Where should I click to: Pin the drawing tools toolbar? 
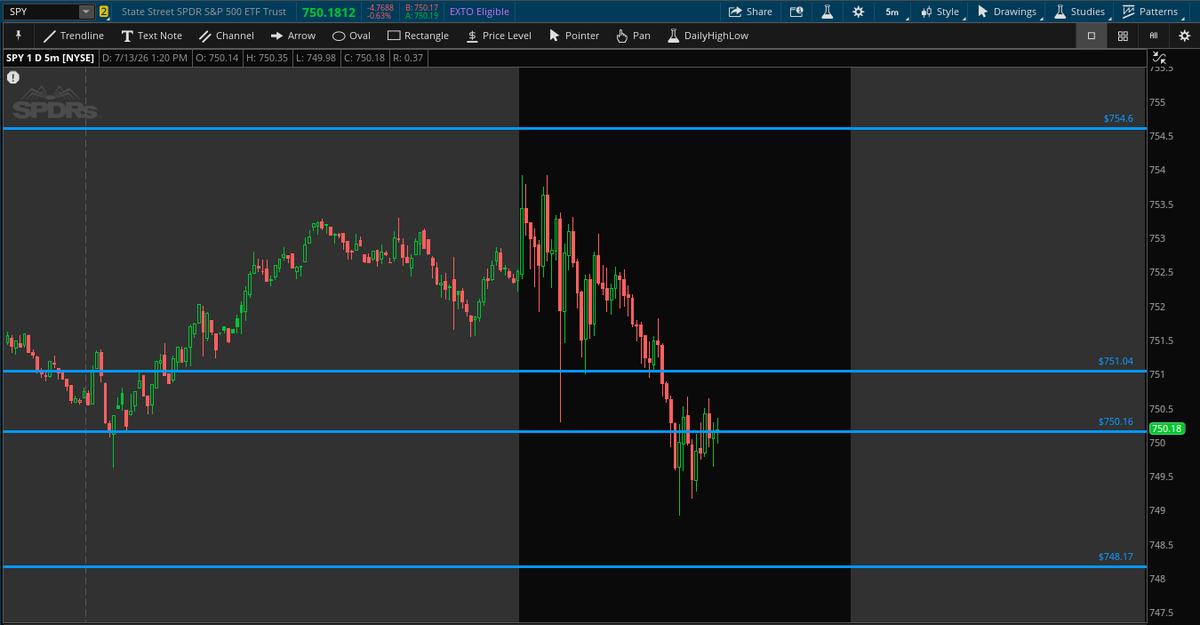tap(18, 35)
